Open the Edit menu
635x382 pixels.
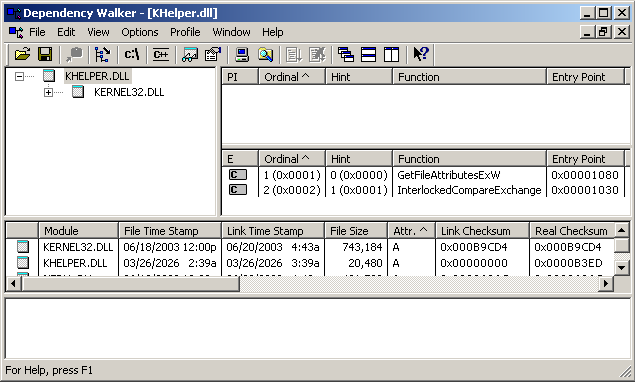(x=66, y=32)
